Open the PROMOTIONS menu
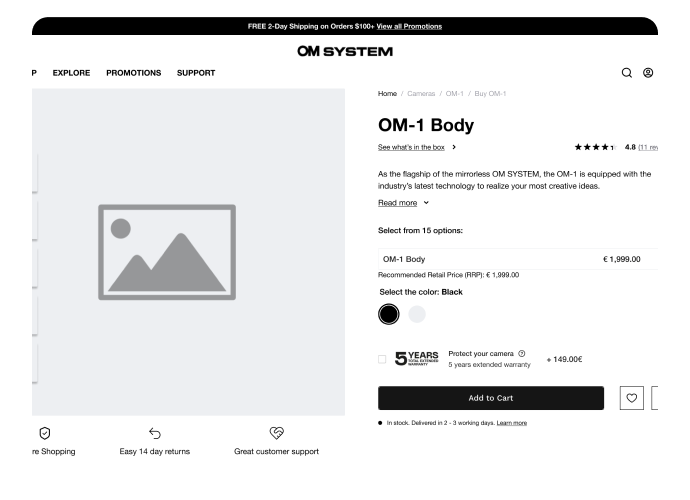Image resolution: width=690 pixels, height=500 pixels. 134,73
